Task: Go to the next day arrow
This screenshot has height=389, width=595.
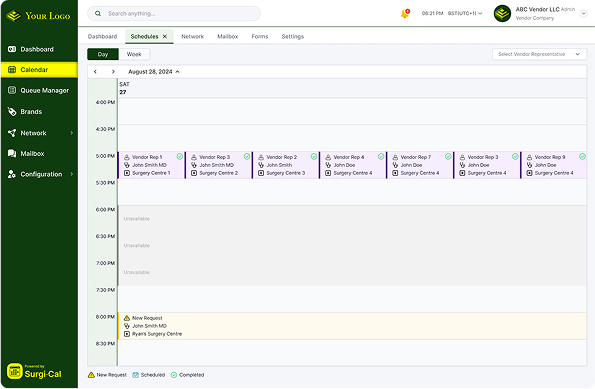Action: (113, 72)
